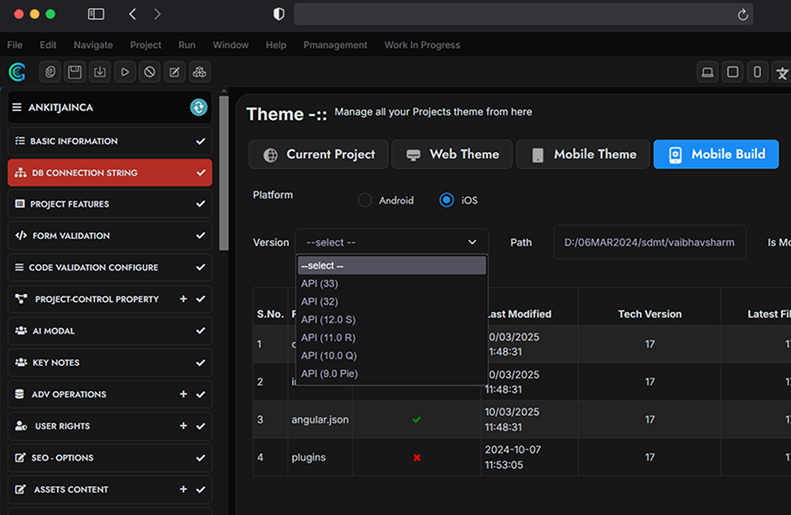The height and width of the screenshot is (515, 791).
Task: Open the Pmanagement menu
Action: coord(335,45)
